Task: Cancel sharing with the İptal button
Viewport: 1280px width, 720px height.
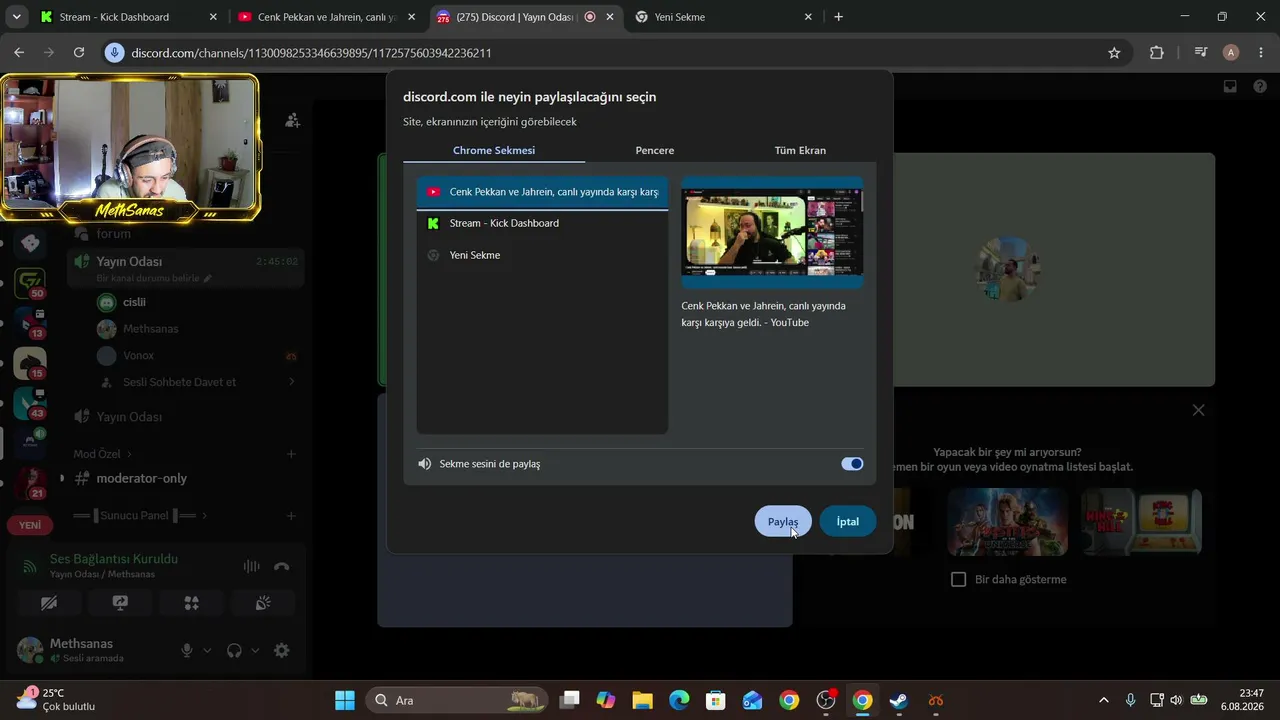Action: tap(848, 521)
